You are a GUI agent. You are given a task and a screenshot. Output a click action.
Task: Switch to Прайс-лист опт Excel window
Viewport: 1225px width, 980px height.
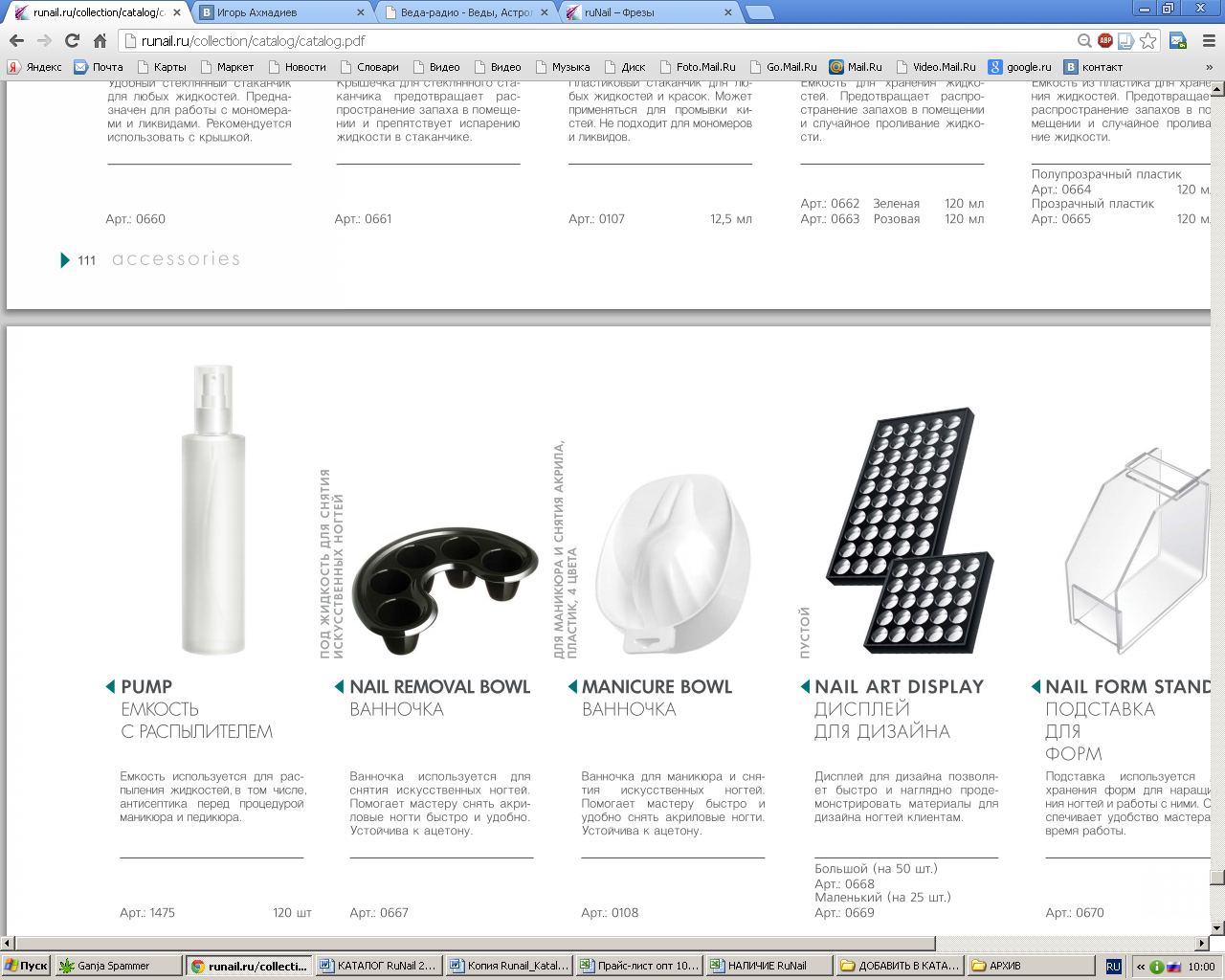(638, 966)
